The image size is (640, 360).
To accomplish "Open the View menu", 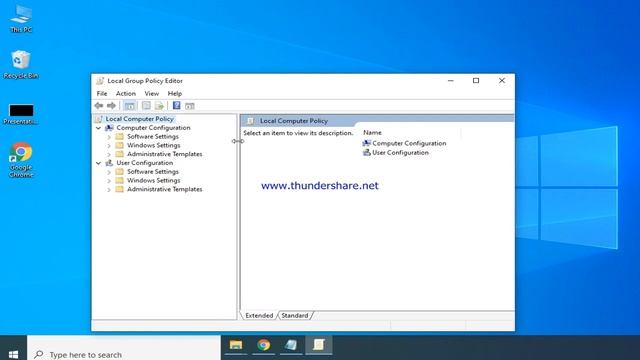I will click(x=151, y=93).
